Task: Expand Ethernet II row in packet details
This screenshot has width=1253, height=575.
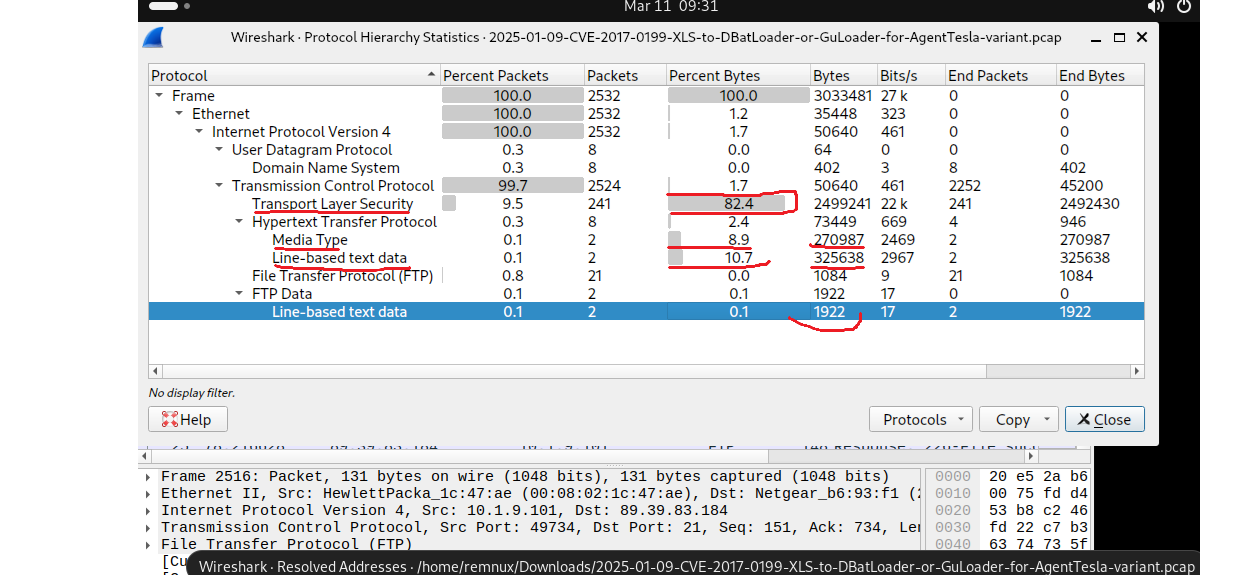Action: tap(149, 494)
